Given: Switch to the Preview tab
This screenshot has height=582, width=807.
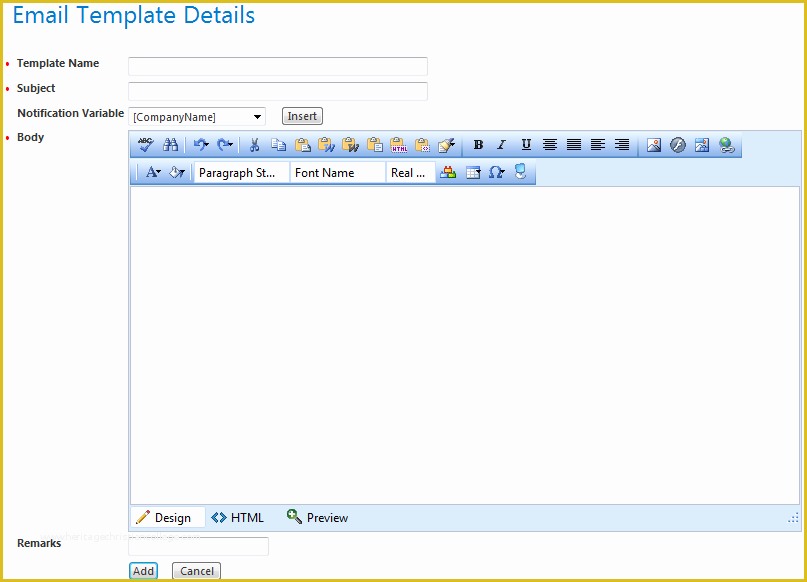Looking at the screenshot, I should click(317, 517).
